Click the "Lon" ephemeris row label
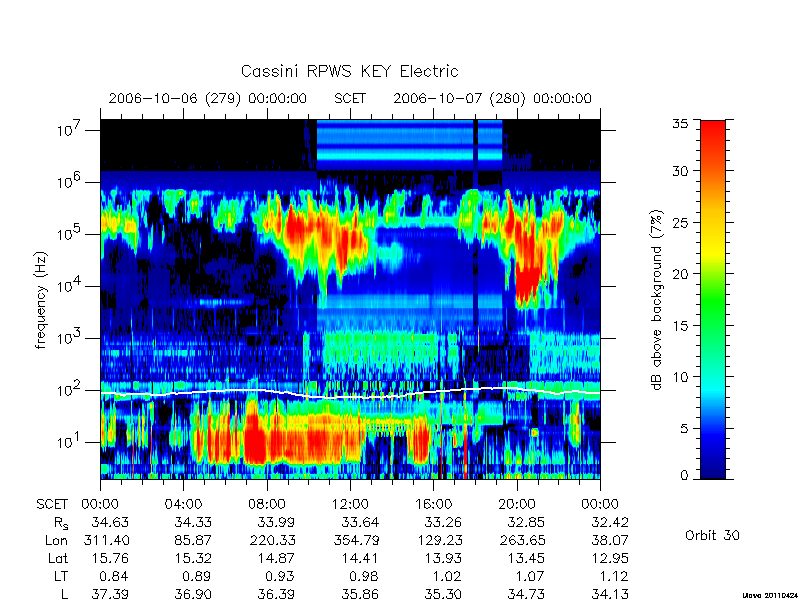800x600 pixels. [x=57, y=540]
